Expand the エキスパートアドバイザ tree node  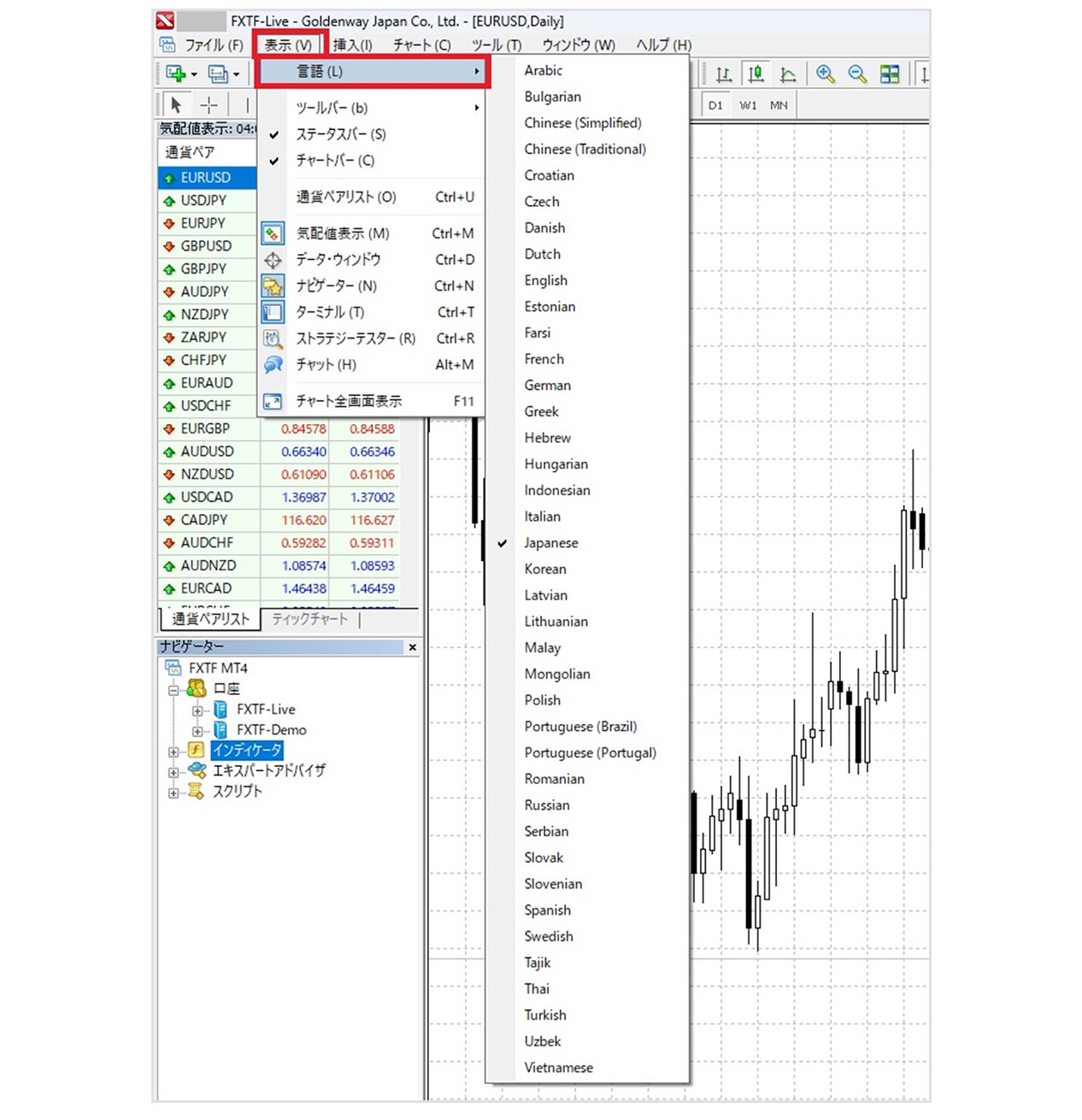click(173, 772)
